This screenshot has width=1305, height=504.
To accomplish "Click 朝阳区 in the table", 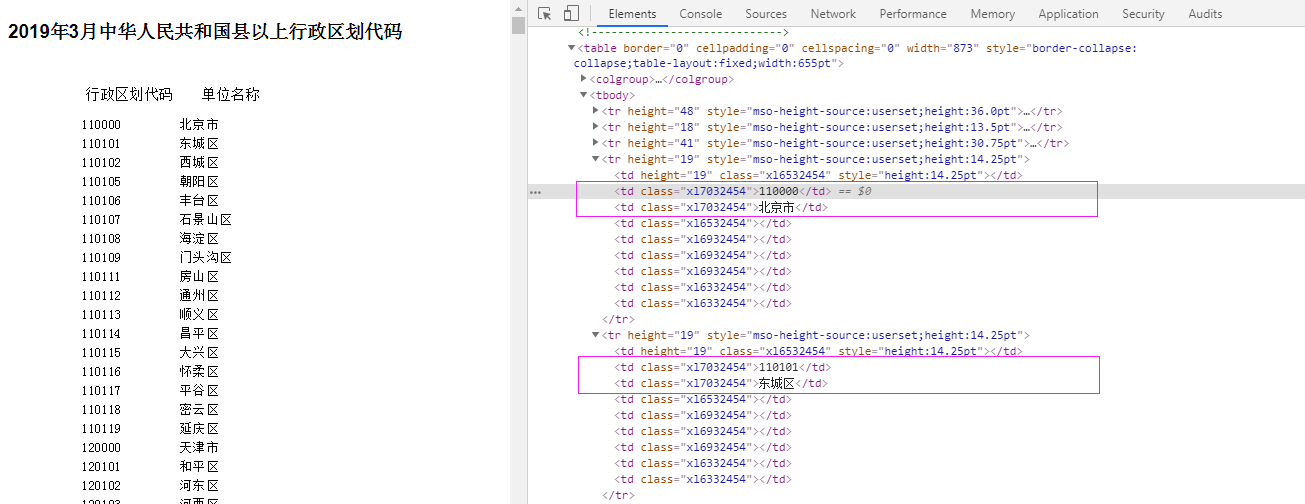I will 199,182.
